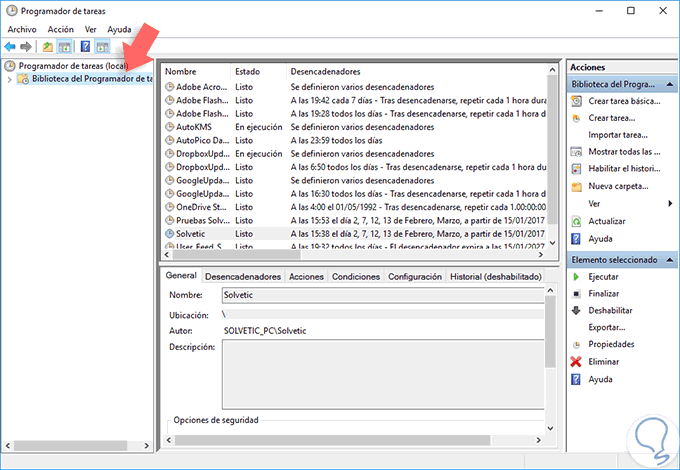Click the Deshabilitar down-arrow icon

coord(576,310)
